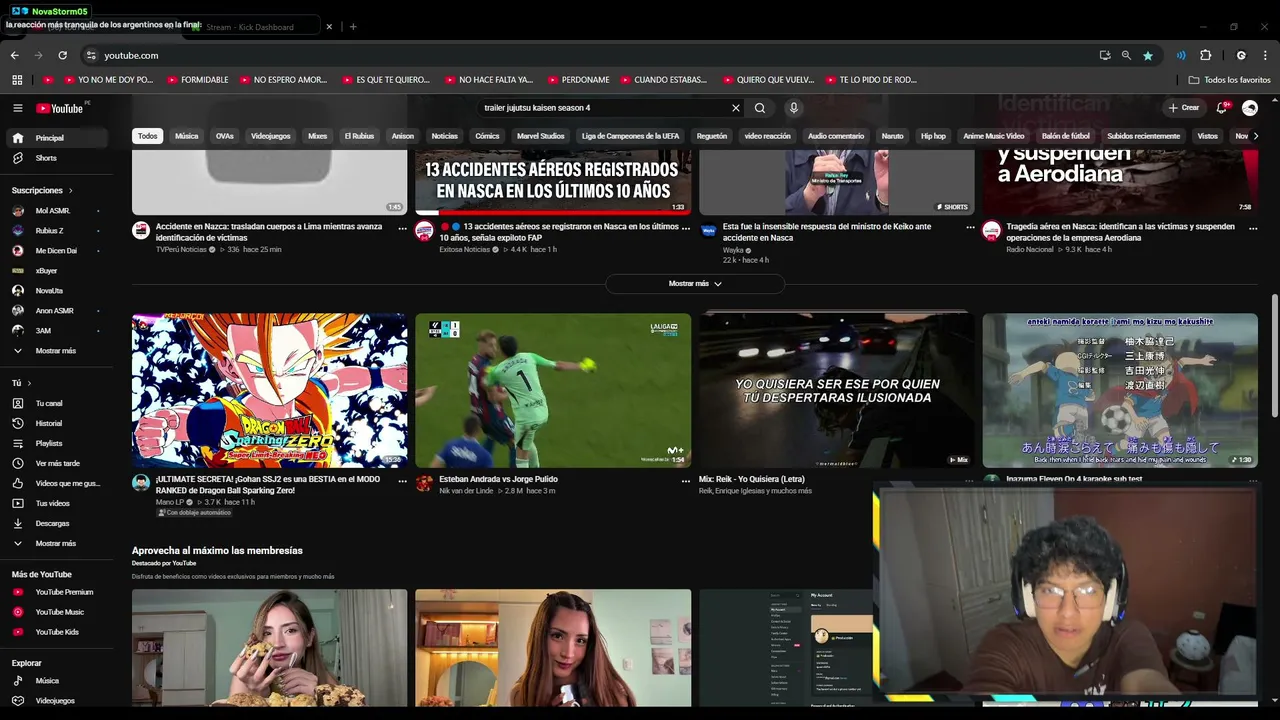Viewport: 1280px width, 720px height.
Task: Click the page vertical scrollbar thumb
Action: coord(1274,356)
